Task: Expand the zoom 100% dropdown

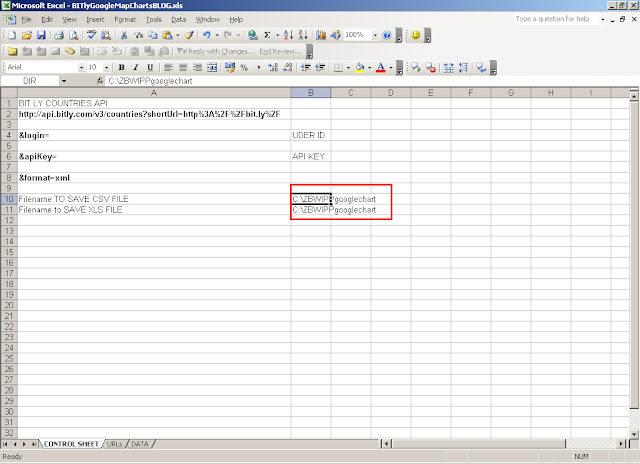Action: (375, 35)
